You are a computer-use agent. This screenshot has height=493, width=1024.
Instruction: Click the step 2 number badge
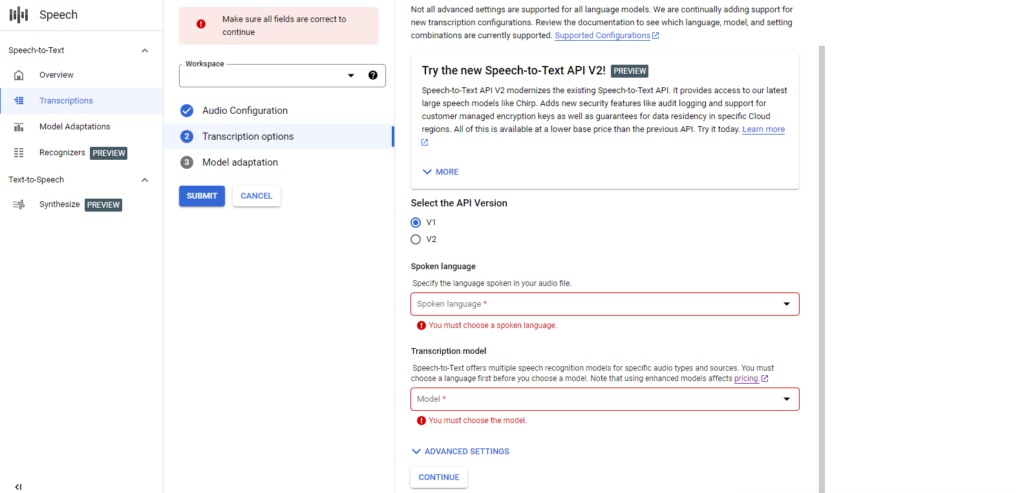point(187,136)
